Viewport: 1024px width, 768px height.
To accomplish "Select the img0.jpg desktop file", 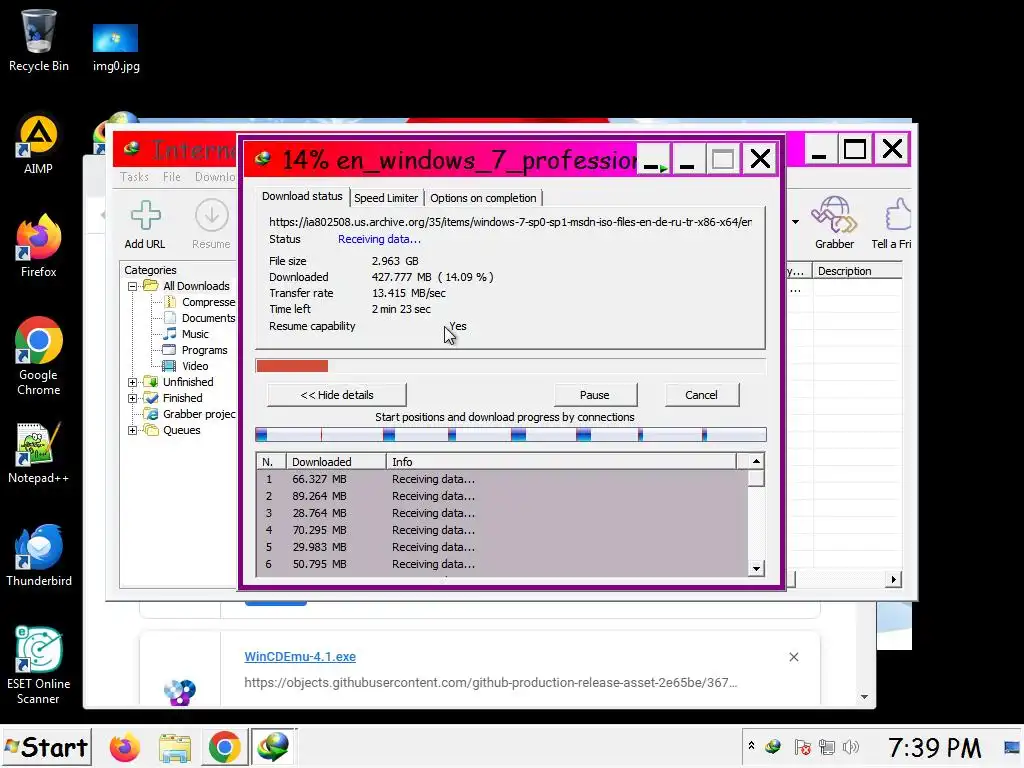I will 116,48.
